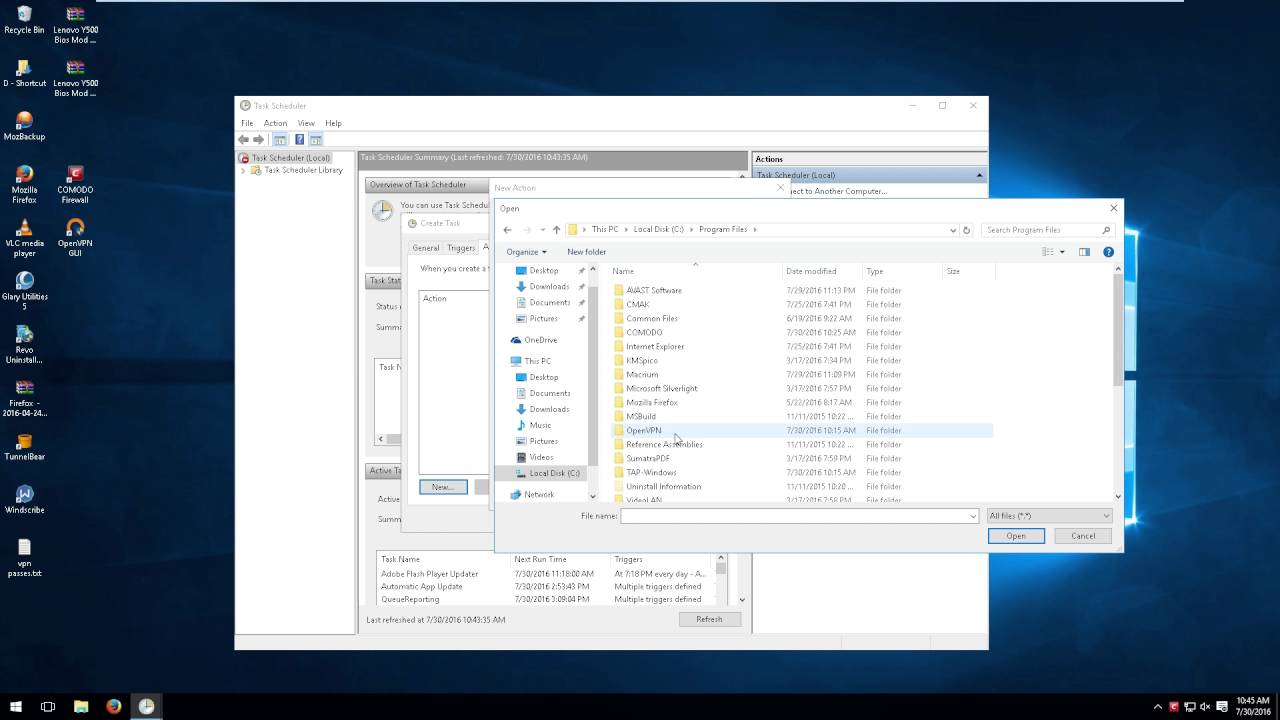
Task: Expand Task Scheduler Library tree node
Action: 243,170
